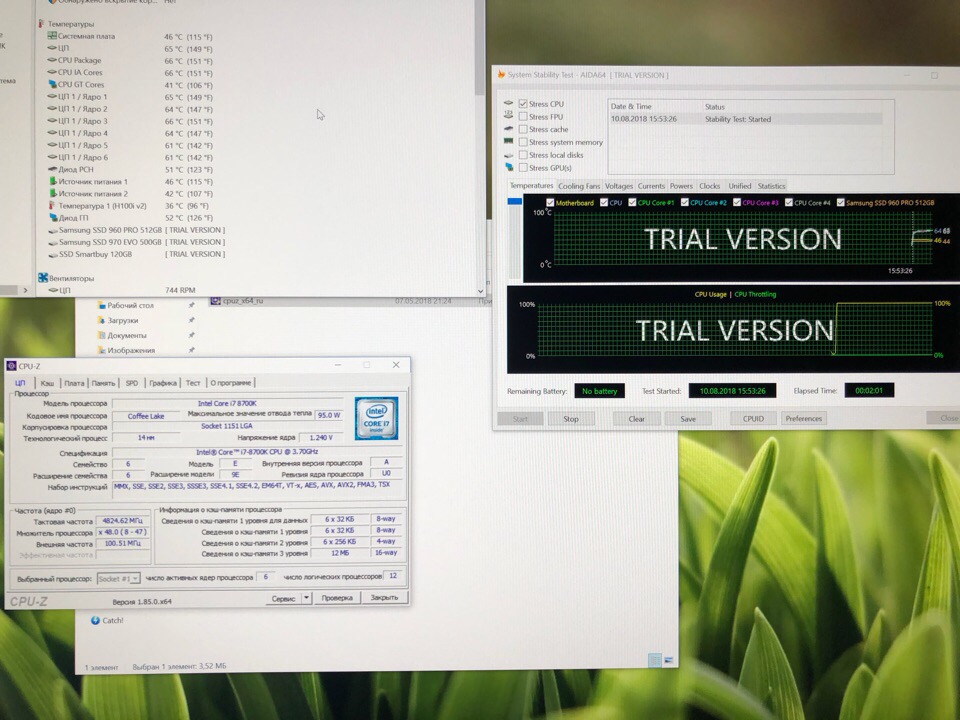Viewport: 960px width, 720px height.
Task: Click the Температура 1 (H100i v2) icon
Action: (x=53, y=206)
